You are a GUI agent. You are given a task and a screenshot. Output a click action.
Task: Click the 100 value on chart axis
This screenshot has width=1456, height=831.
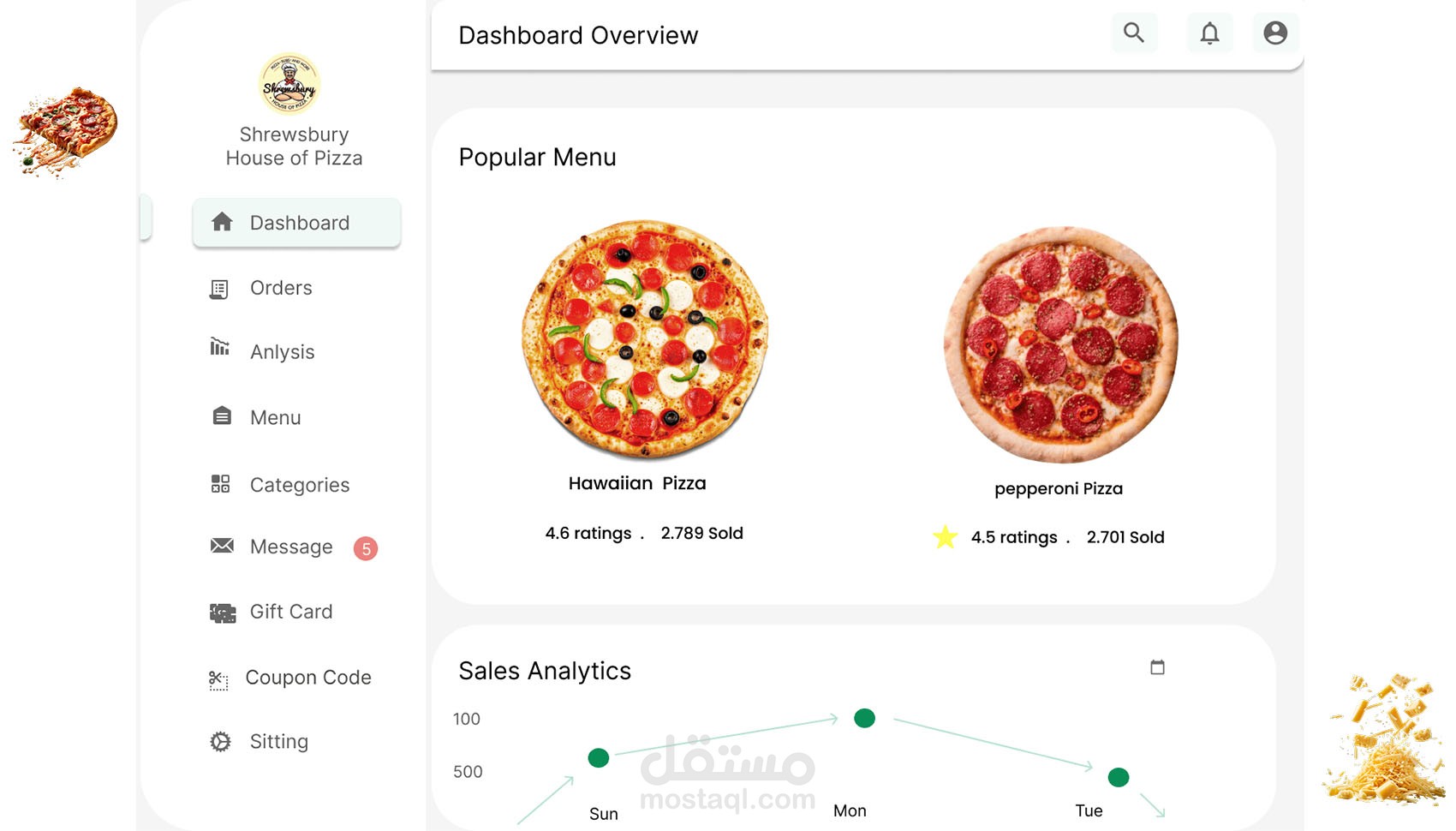click(x=467, y=719)
